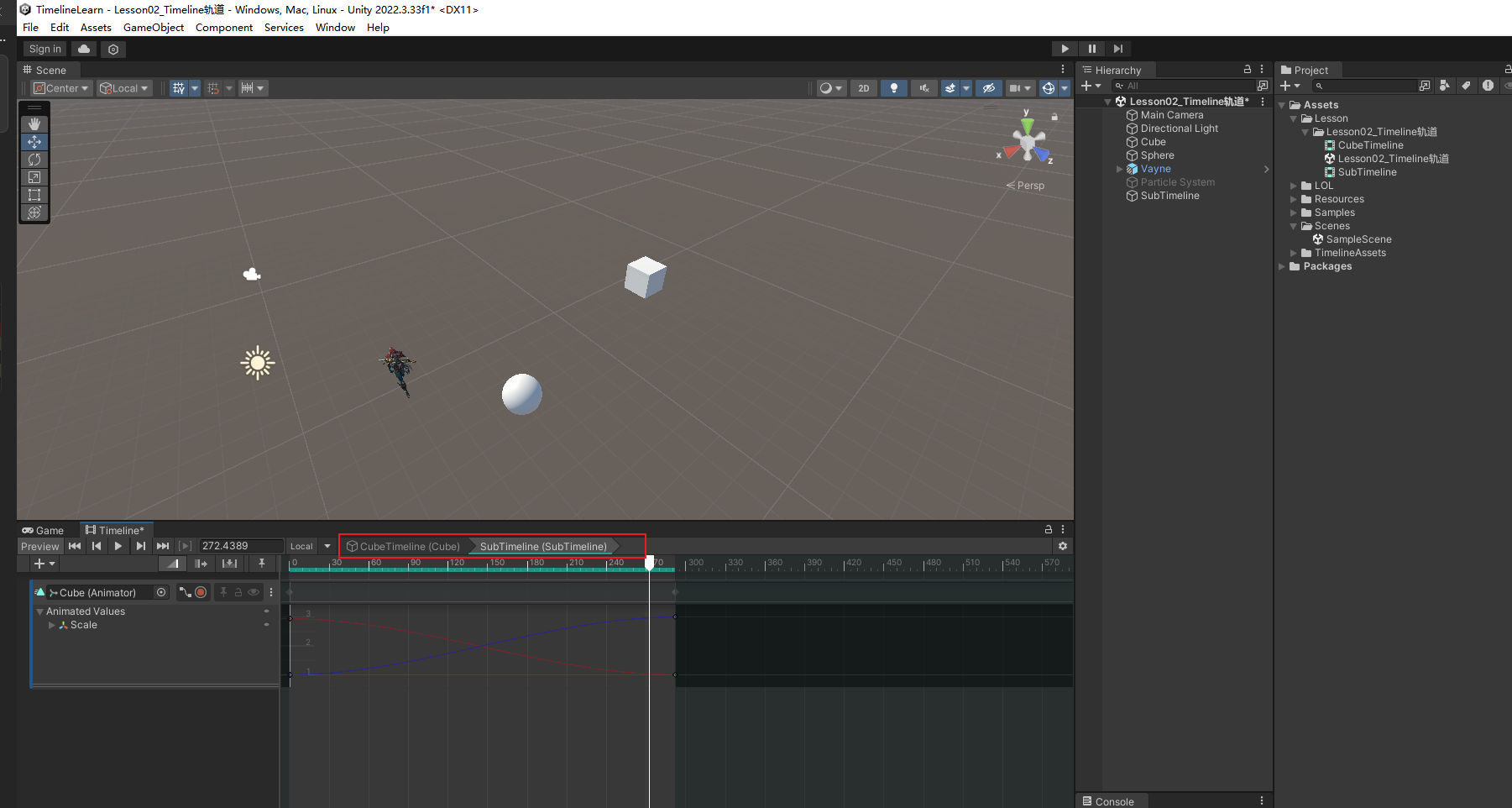Toggle scene lighting bulb button
Image resolution: width=1512 pixels, height=808 pixels.
click(893, 88)
